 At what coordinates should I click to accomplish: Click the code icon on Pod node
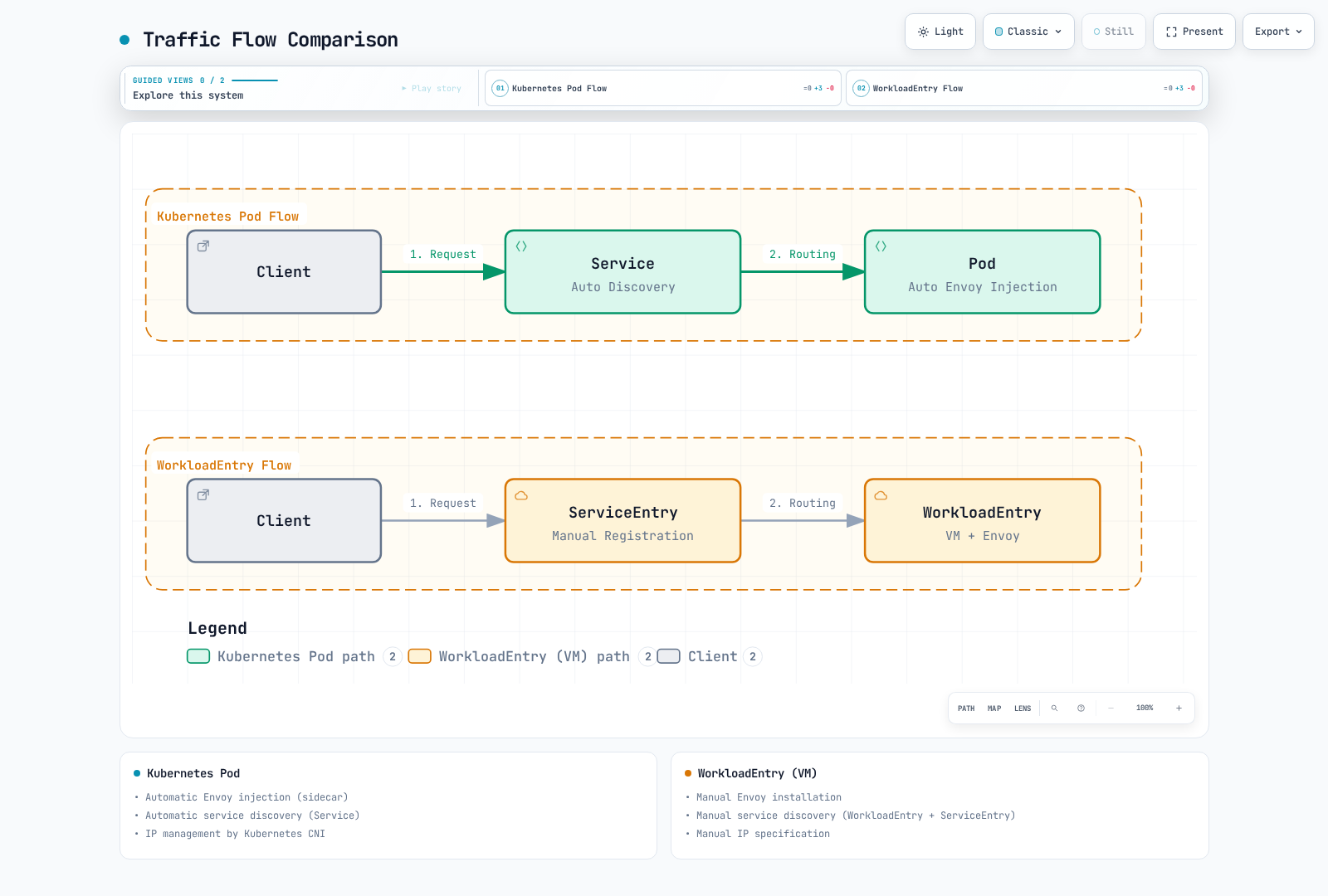tap(881, 246)
